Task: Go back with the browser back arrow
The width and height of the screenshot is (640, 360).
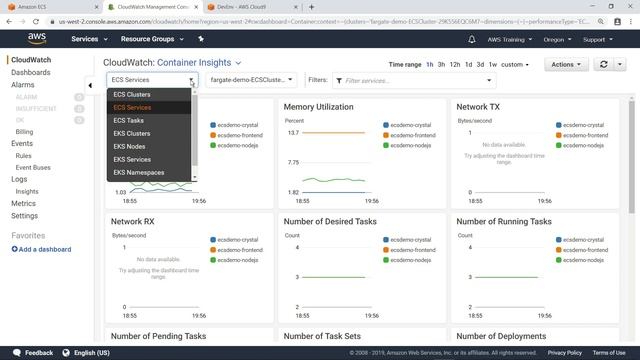Action: click(9, 22)
